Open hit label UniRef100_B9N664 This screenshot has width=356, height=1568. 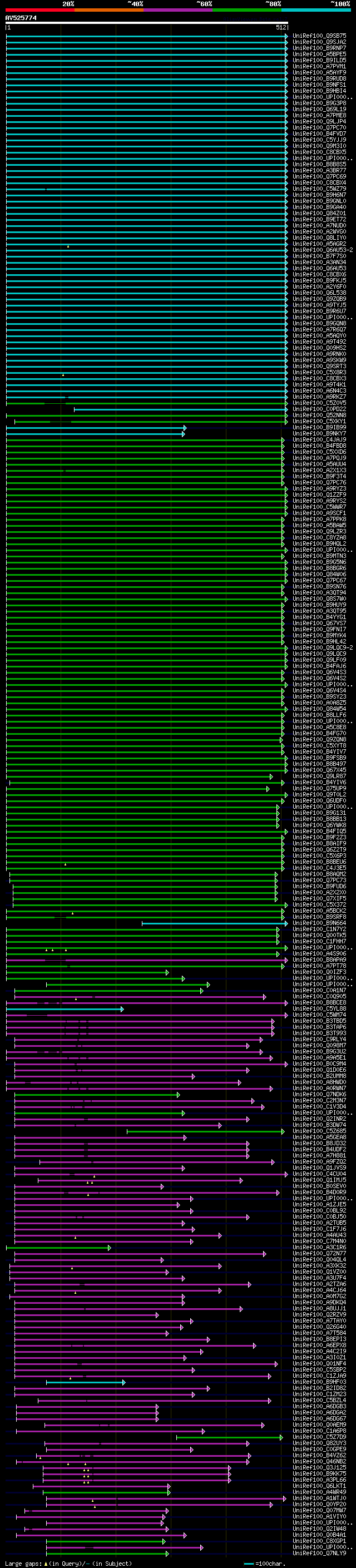319,923
